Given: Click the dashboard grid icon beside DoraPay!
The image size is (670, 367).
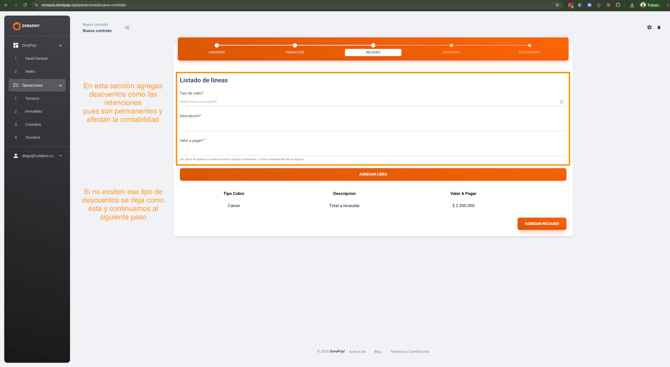Looking at the screenshot, I should point(16,45).
